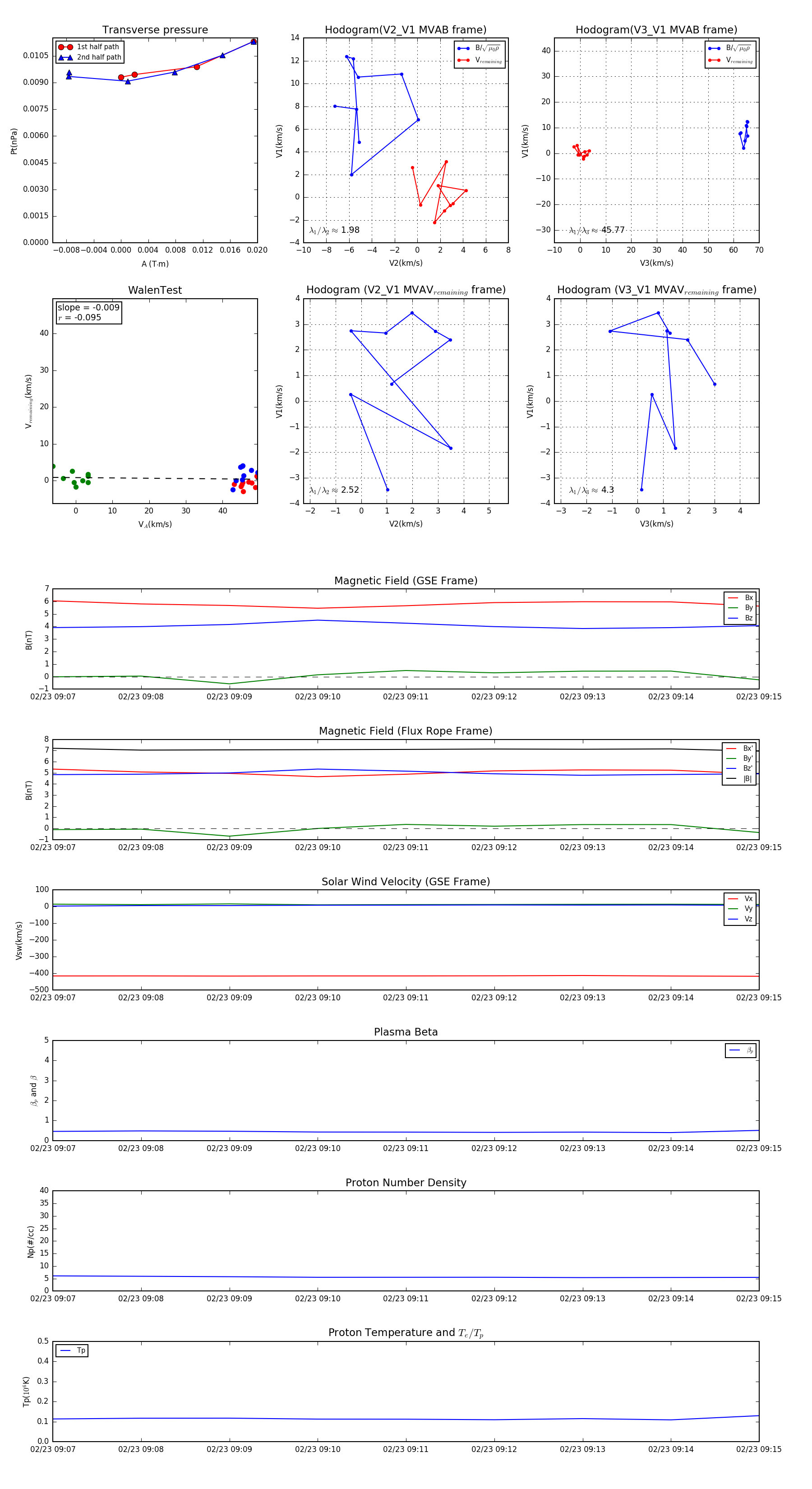This screenshot has width=812, height=1489.
Task: Click the 'Bx' legend entry in GSE magnetic field plot
Action: point(740,598)
